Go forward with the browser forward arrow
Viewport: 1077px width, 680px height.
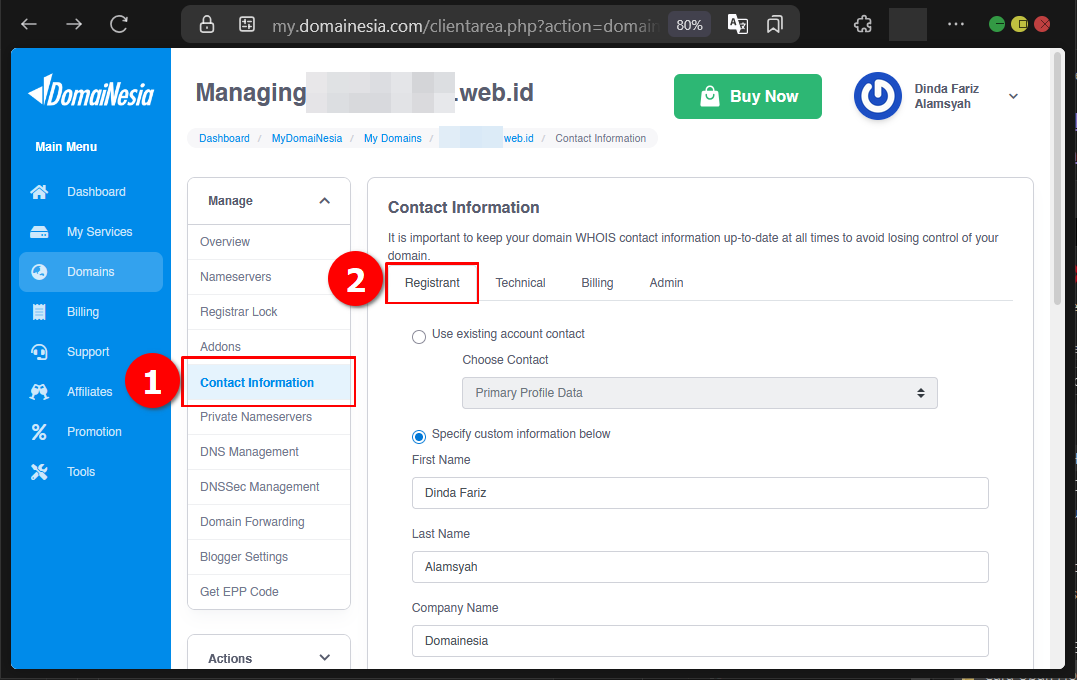[73, 25]
